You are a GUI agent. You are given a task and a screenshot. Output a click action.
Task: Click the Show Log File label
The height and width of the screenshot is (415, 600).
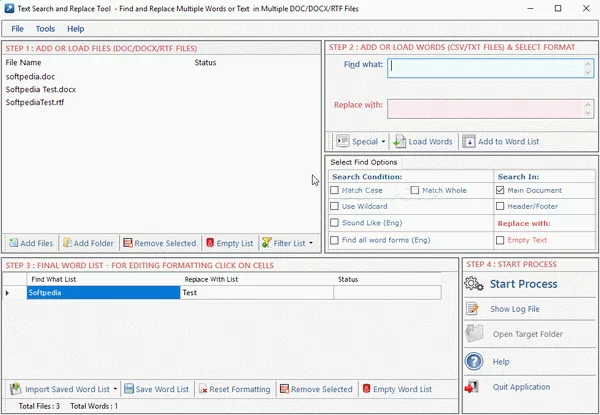(515, 309)
